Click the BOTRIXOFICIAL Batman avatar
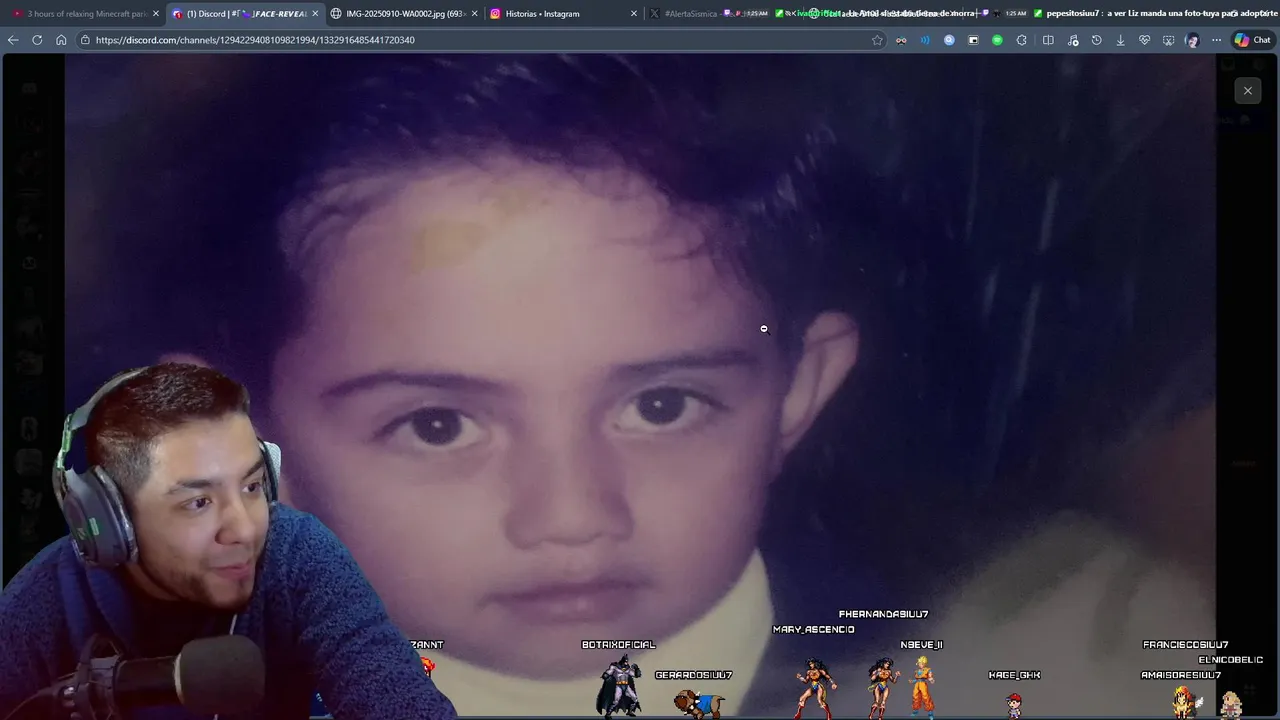This screenshot has width=1280, height=720. point(618,685)
